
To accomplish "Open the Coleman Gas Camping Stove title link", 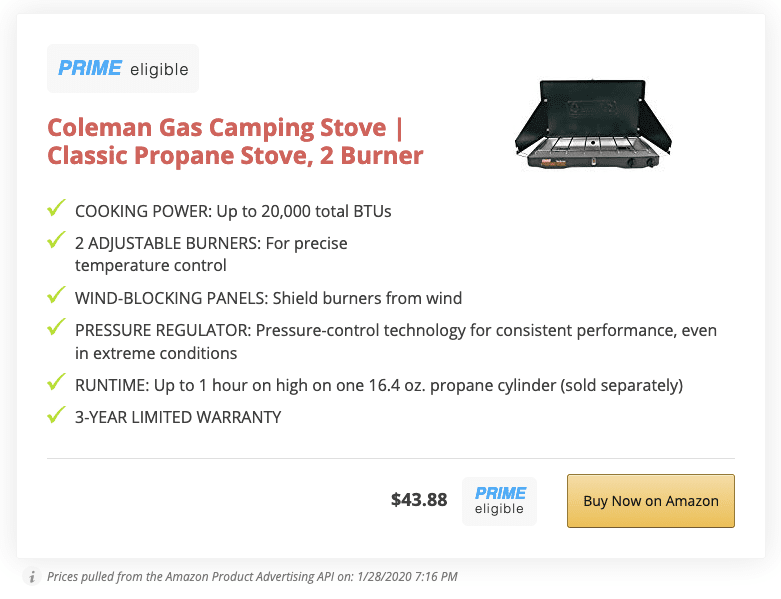I will (x=235, y=141).
